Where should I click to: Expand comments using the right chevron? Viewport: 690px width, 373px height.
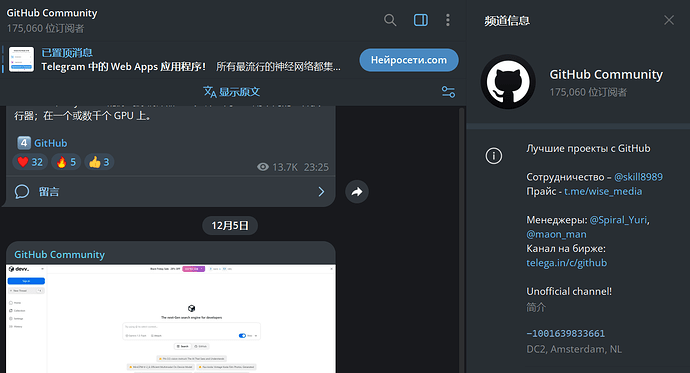321,192
